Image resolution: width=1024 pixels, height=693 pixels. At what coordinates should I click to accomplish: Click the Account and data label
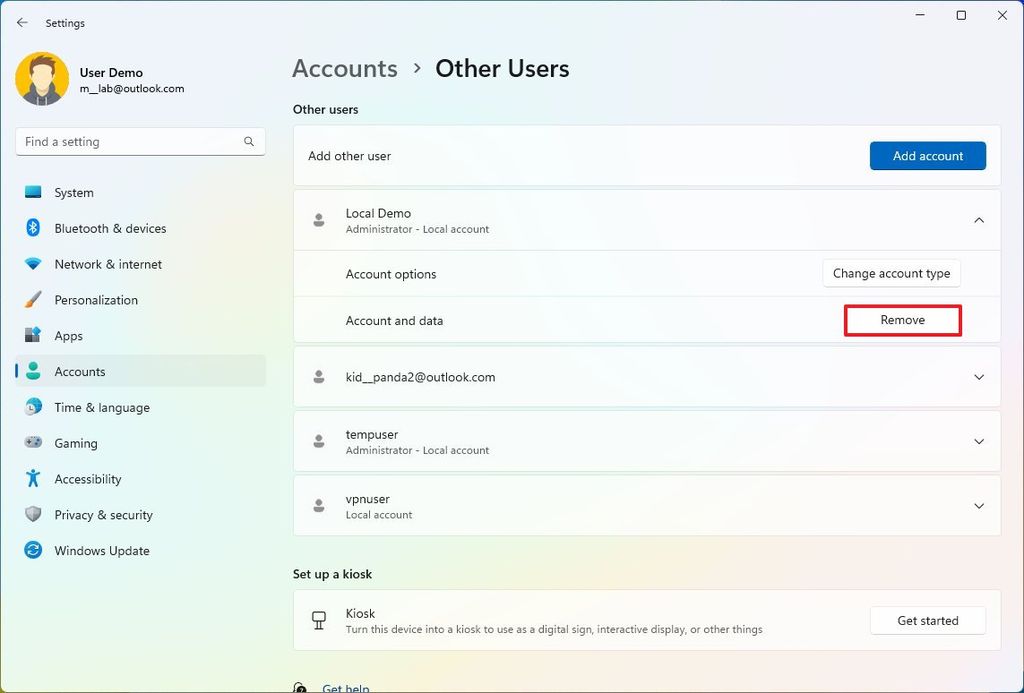[x=394, y=321]
